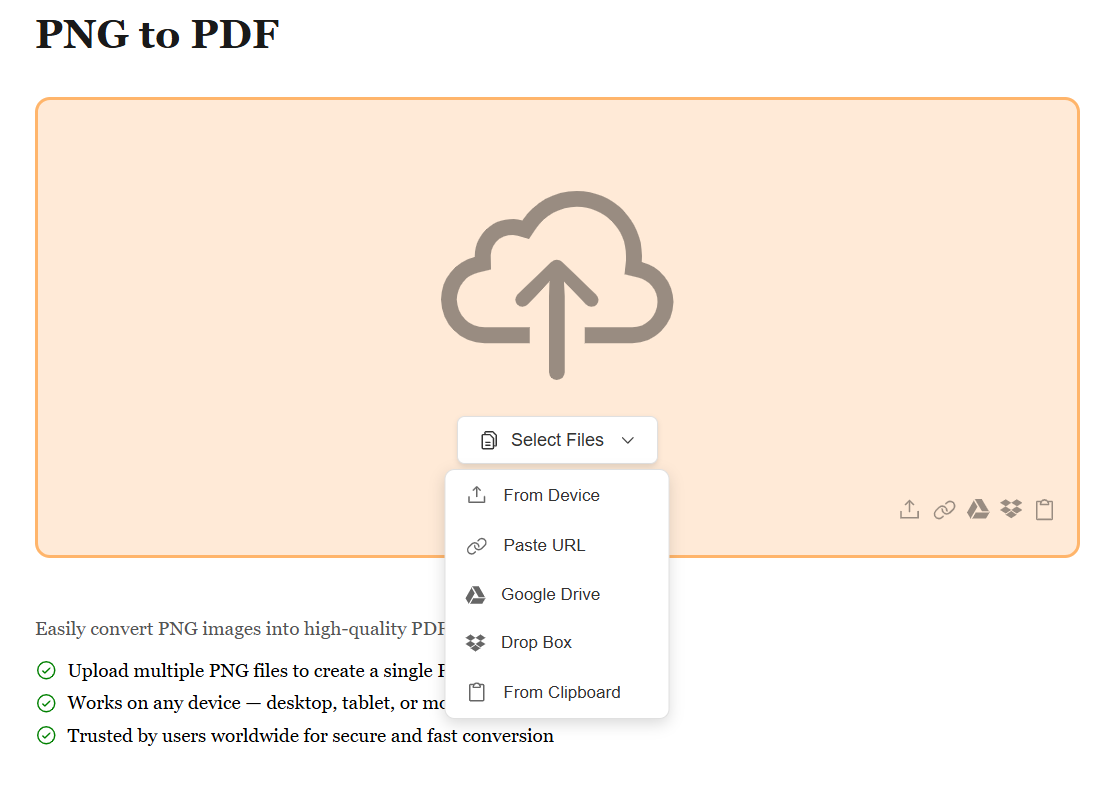The width and height of the screenshot is (1110, 786).
Task: Click the documents icon inside Select Files button
Action: (489, 440)
